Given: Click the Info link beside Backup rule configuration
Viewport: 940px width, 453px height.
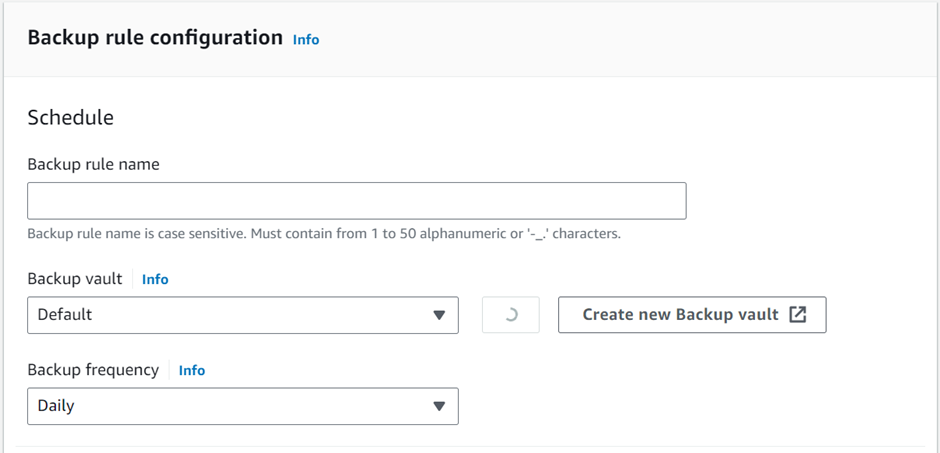Looking at the screenshot, I should click(306, 40).
